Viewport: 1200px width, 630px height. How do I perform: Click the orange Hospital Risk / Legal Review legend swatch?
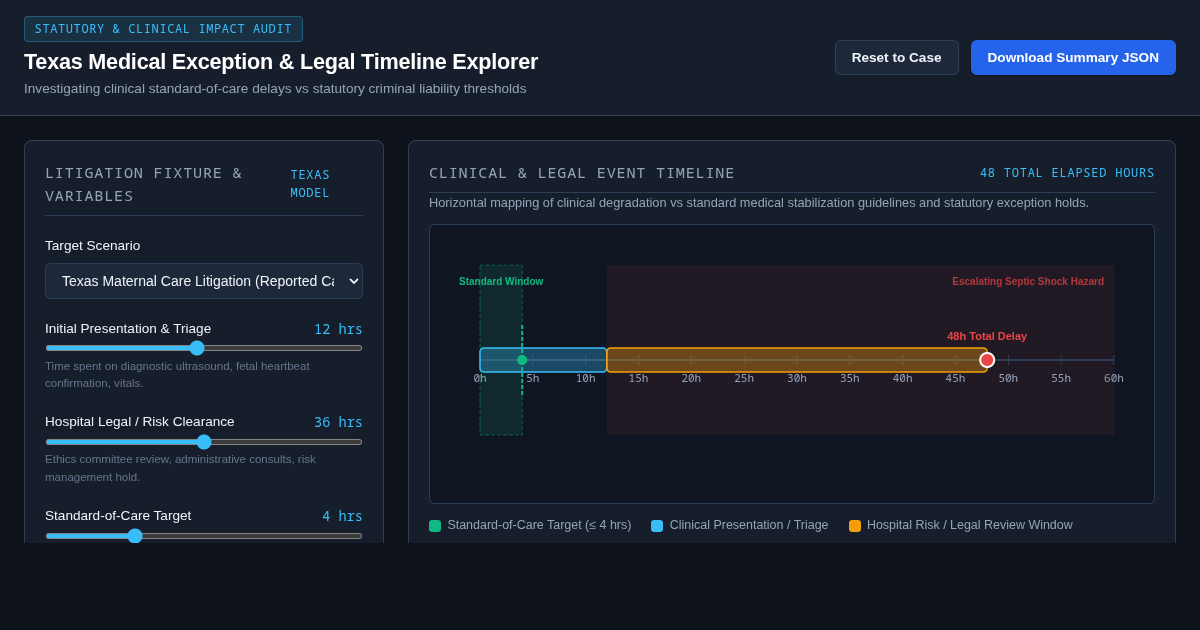(x=855, y=526)
